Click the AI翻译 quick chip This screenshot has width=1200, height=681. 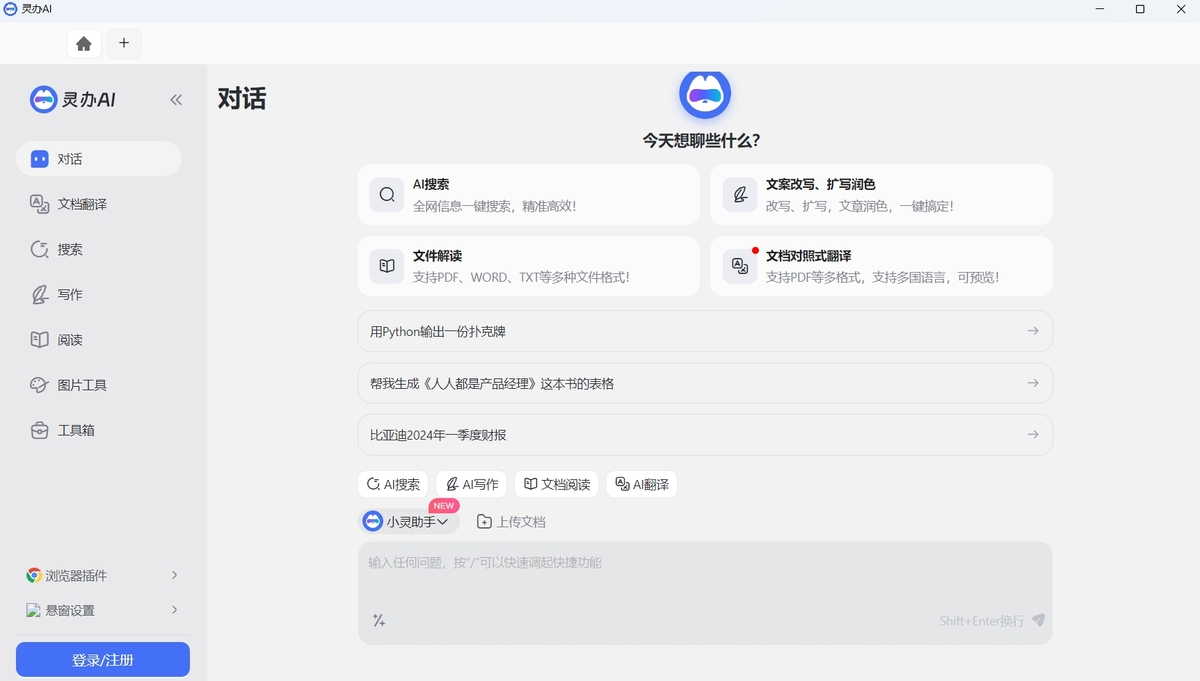642,484
